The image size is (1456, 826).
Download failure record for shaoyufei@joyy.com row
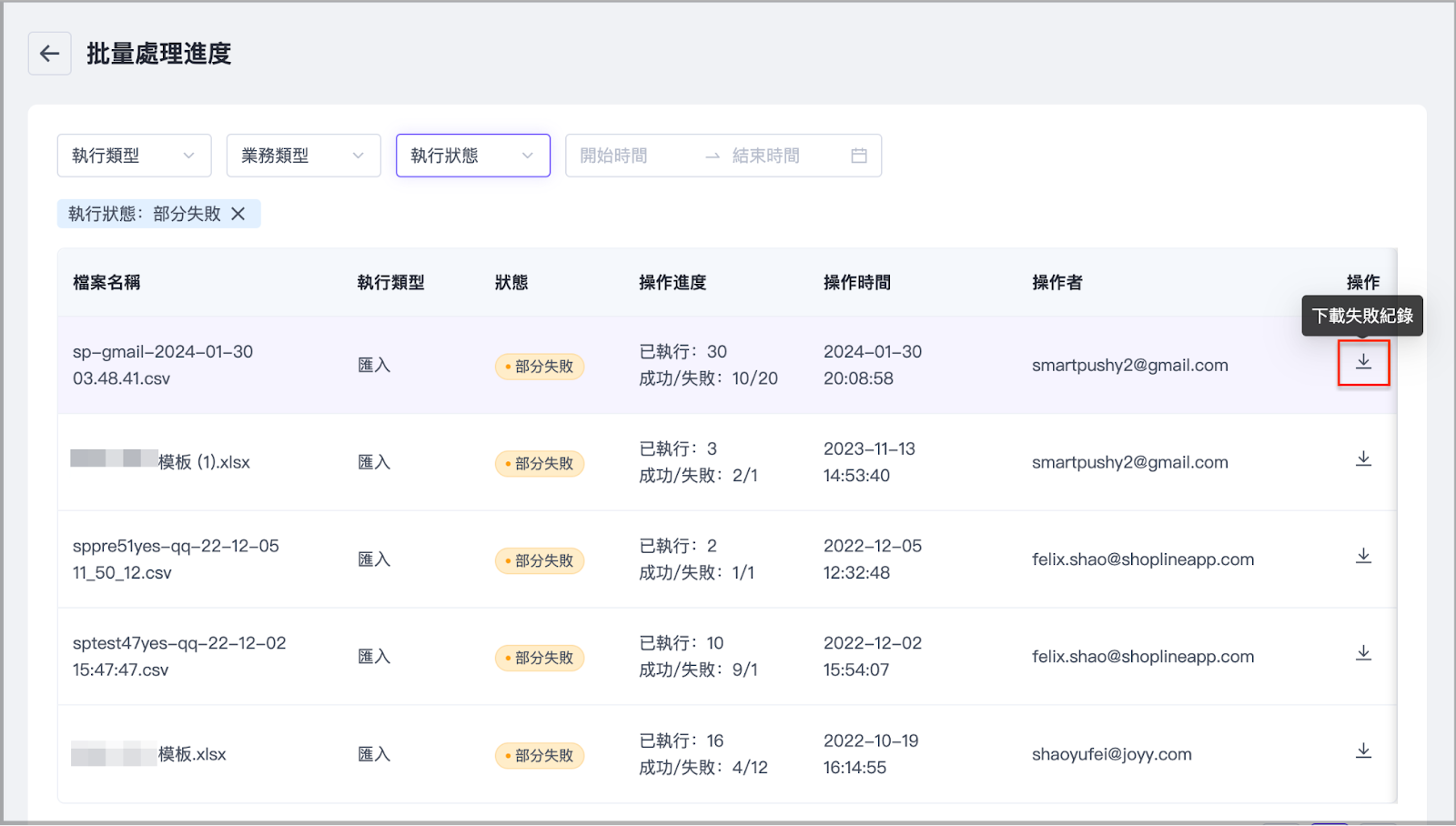1363,750
